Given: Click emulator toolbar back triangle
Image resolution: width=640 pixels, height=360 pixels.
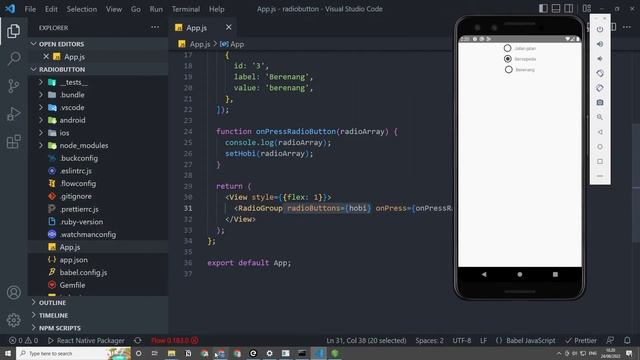Looking at the screenshot, I should 600,132.
